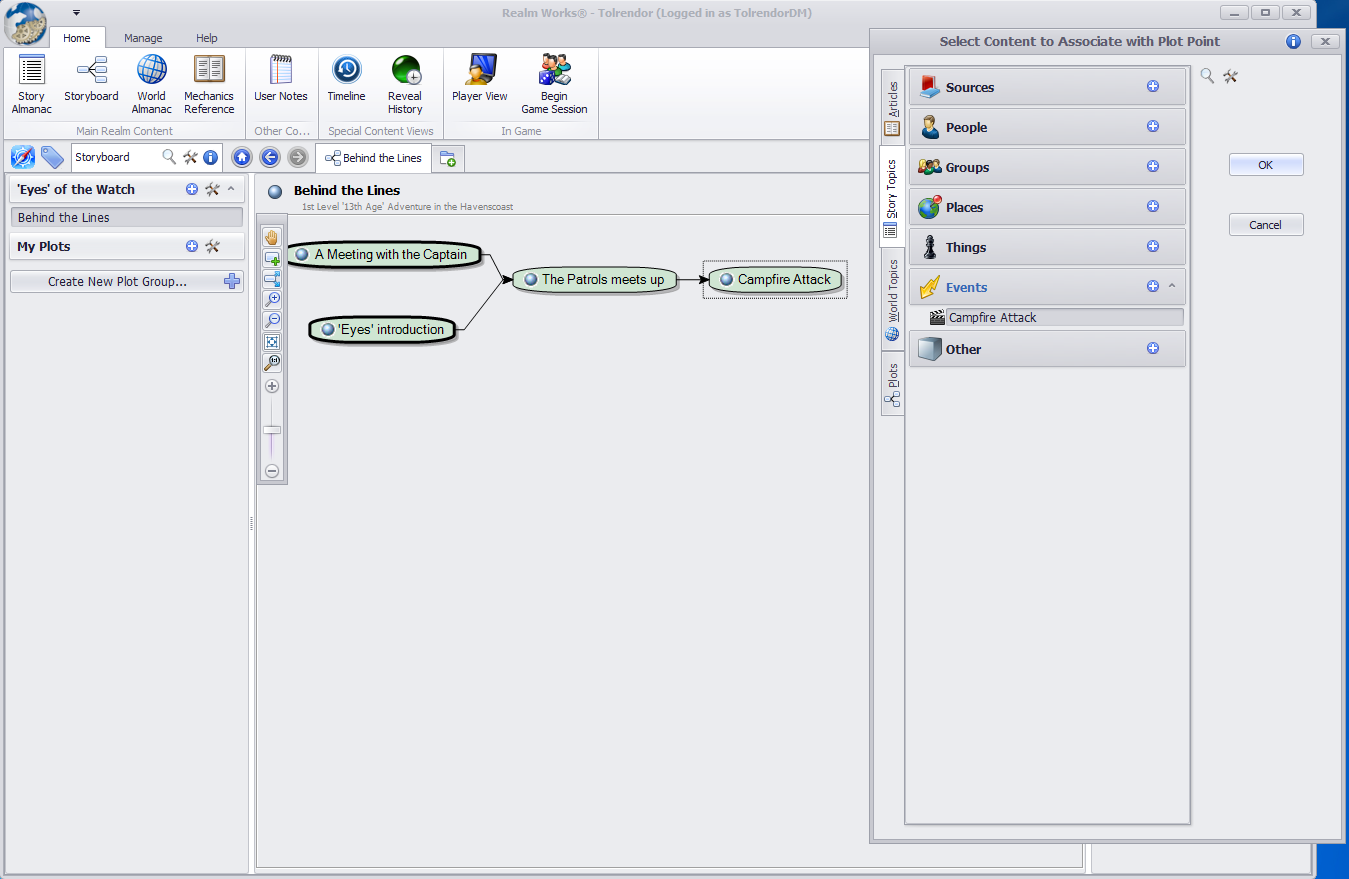This screenshot has width=1349, height=879.
Task: Select the pan hand tool on the storyboard
Action: coord(272,237)
